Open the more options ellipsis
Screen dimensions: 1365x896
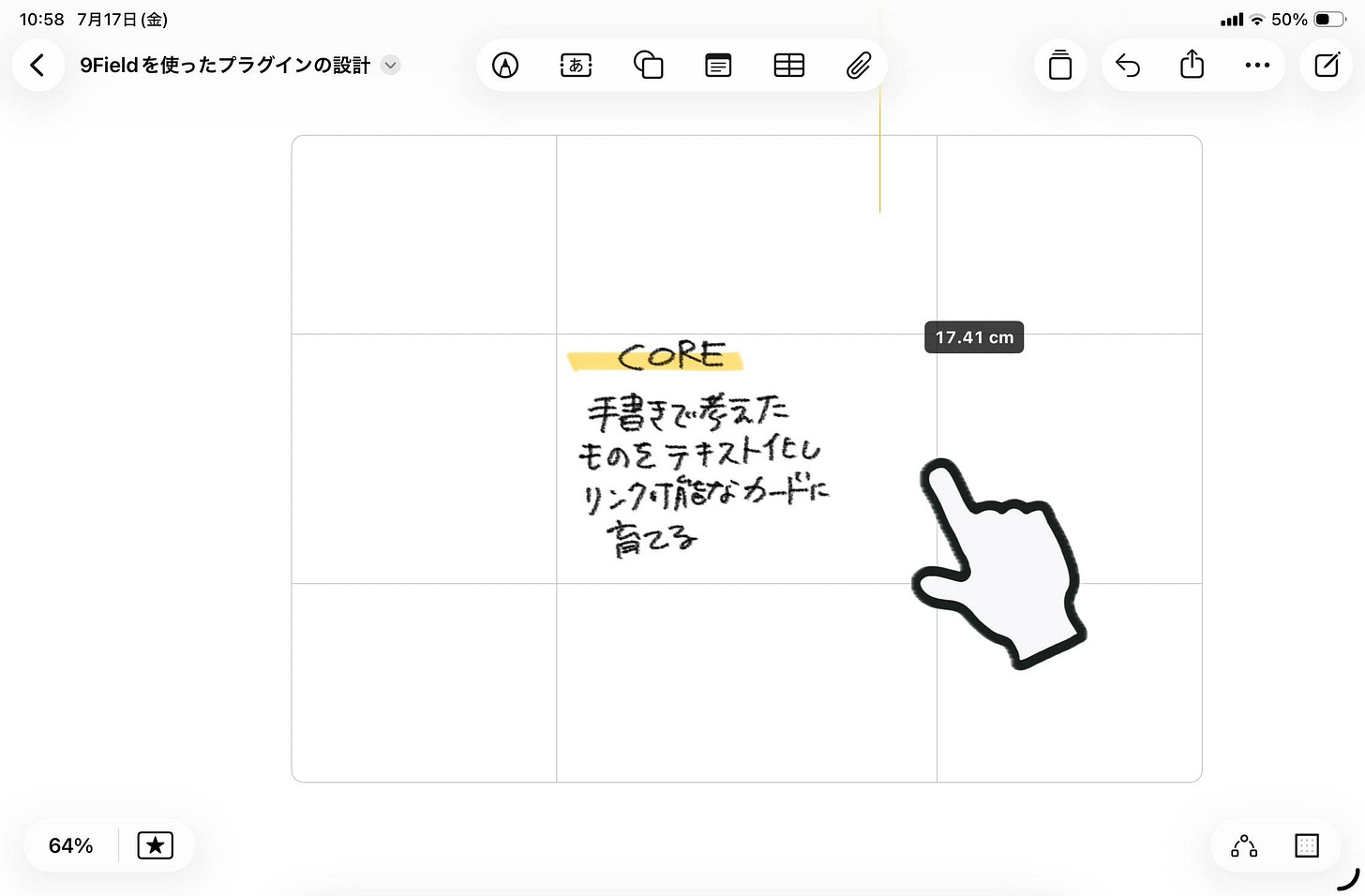[1257, 66]
